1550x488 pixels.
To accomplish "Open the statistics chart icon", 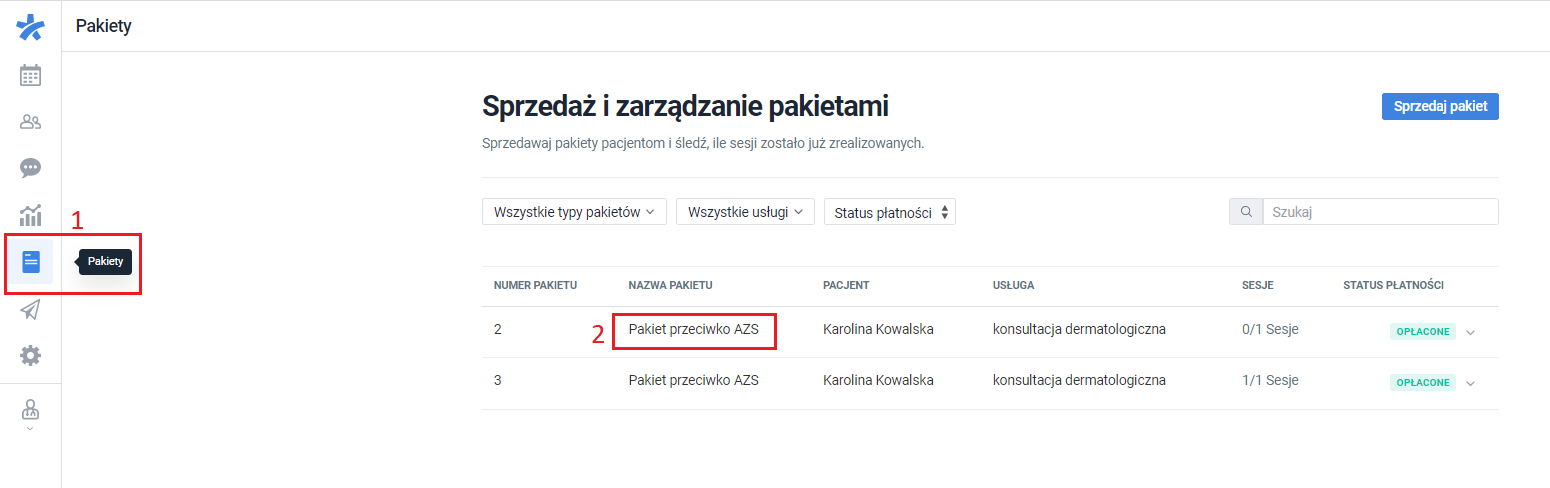I will [x=31, y=215].
